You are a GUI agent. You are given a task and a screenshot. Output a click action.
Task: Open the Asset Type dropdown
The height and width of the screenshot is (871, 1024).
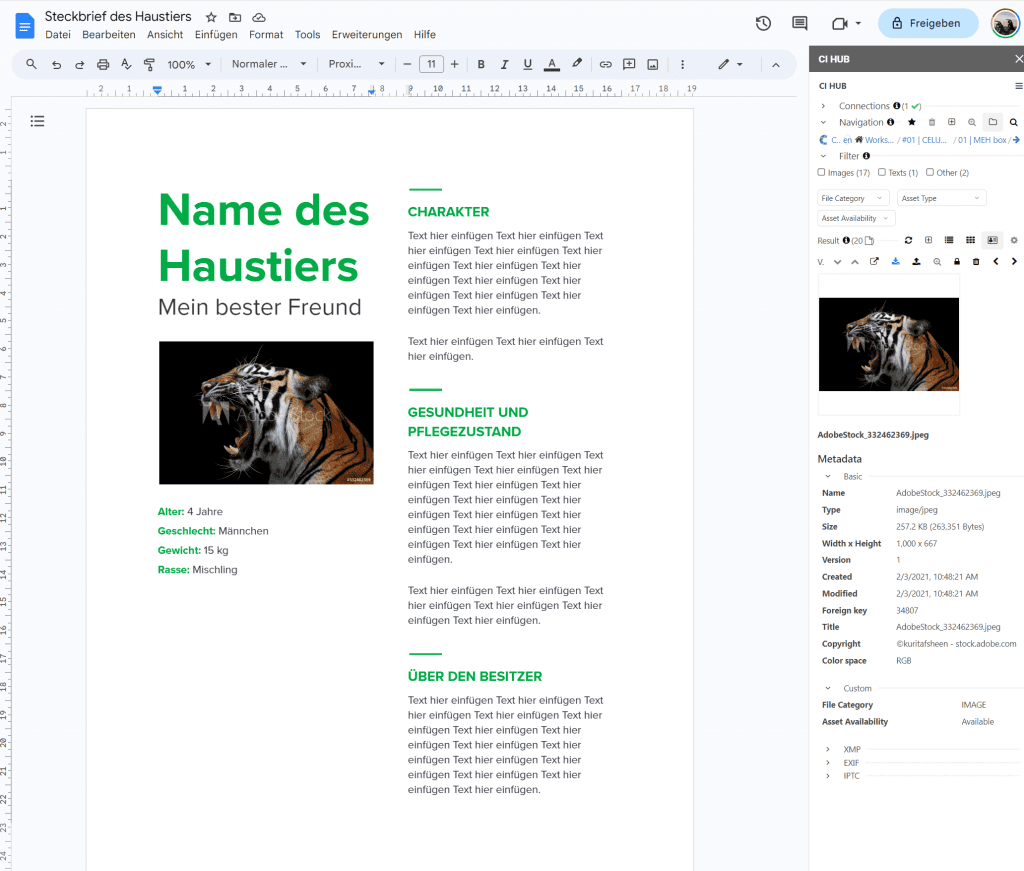click(x=941, y=197)
